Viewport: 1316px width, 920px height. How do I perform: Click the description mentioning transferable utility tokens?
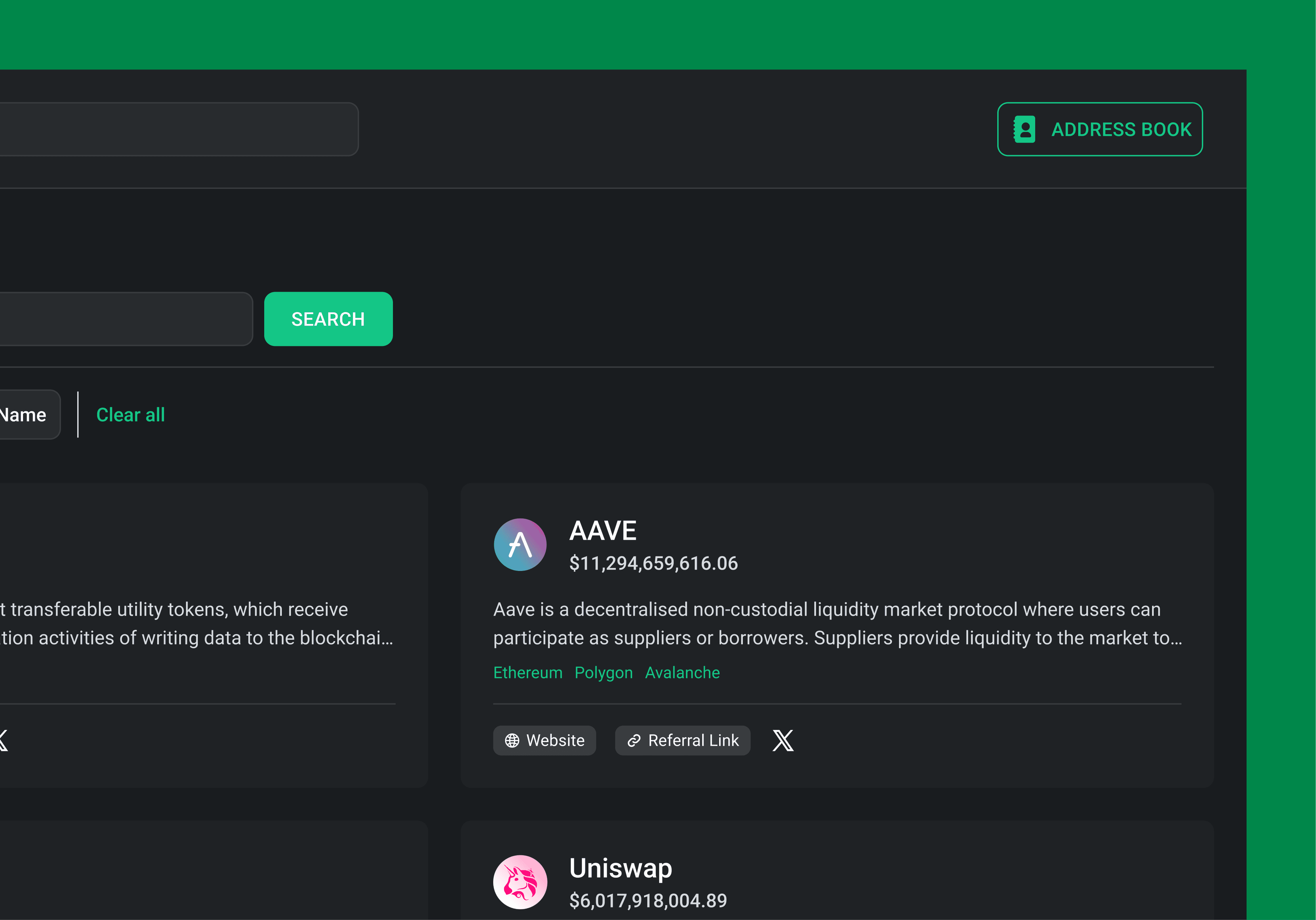pos(196,623)
